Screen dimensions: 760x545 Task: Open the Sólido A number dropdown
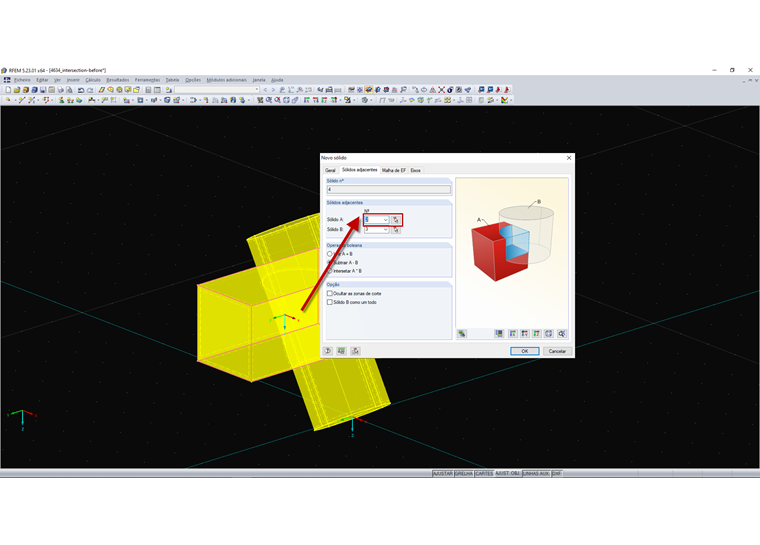pyautogui.click(x=385, y=220)
